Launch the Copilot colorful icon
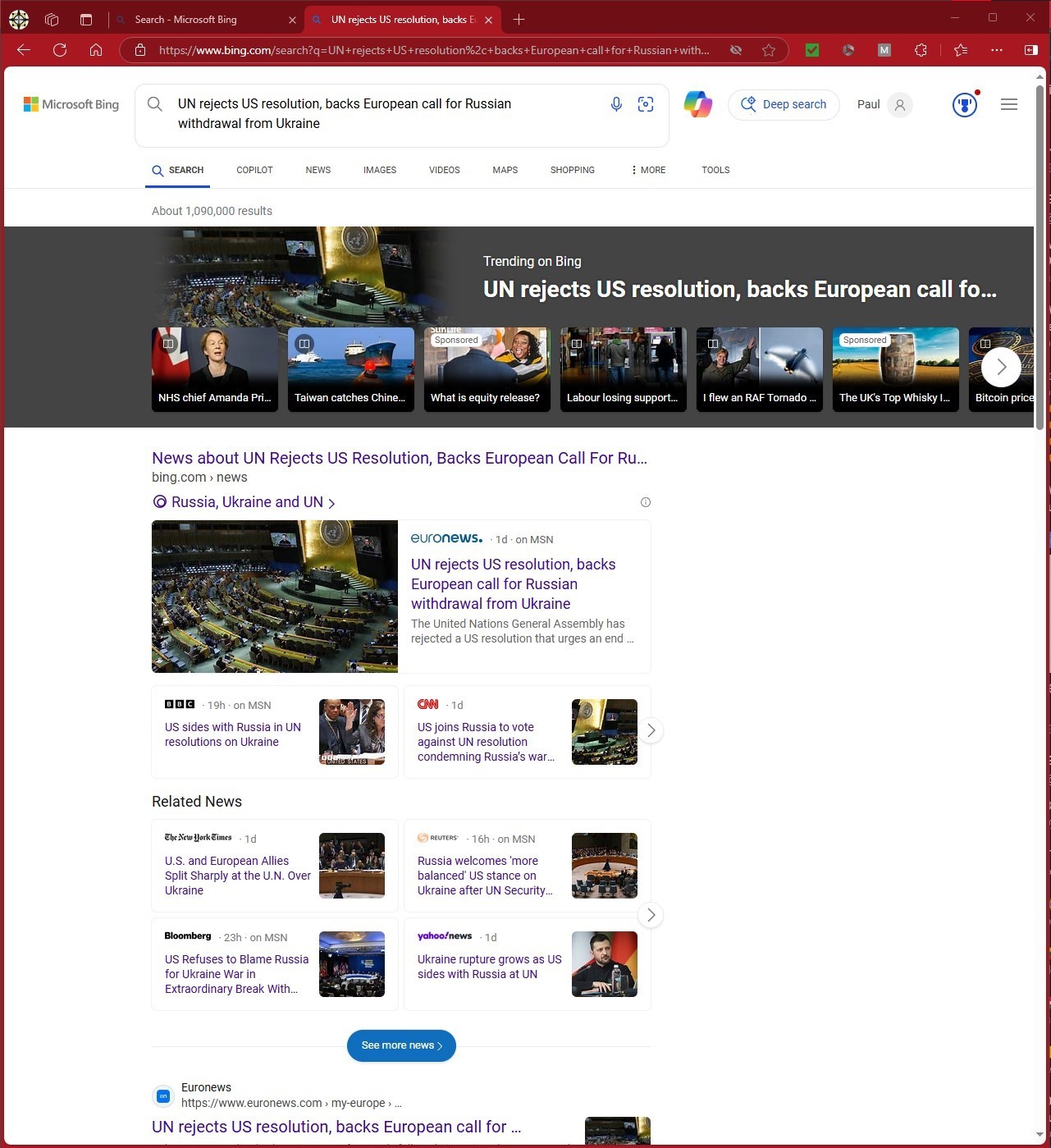1051x1148 pixels. (x=698, y=104)
